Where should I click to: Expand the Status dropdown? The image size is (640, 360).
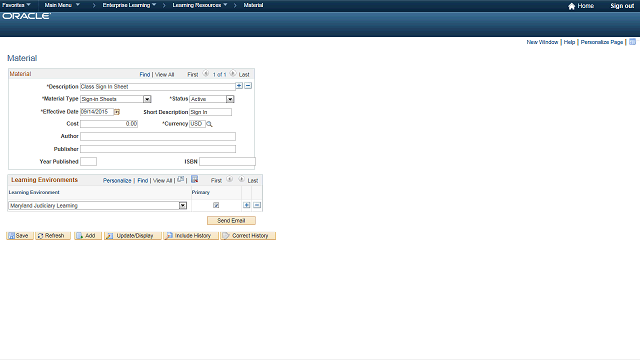[230, 99]
